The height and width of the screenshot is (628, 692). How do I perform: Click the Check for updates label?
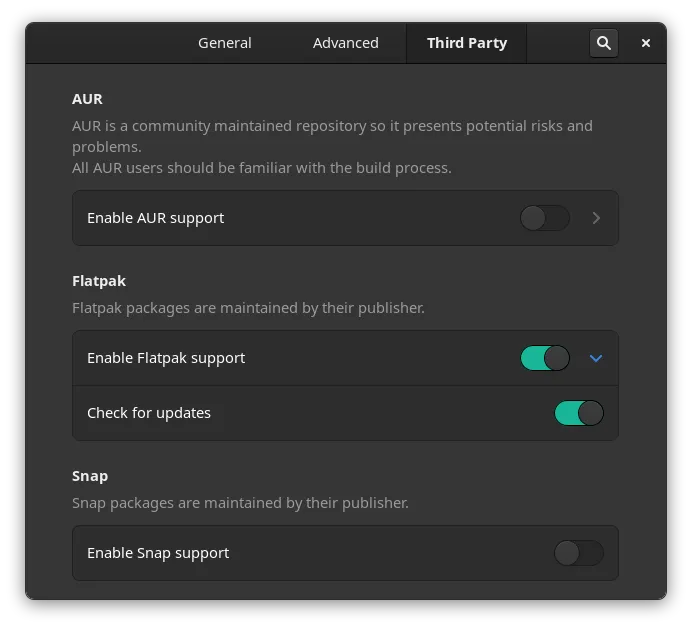(x=149, y=413)
